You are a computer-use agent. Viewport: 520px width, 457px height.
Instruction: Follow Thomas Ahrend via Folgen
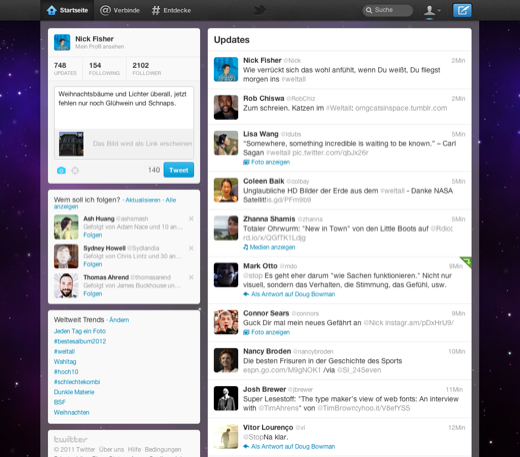(93, 294)
